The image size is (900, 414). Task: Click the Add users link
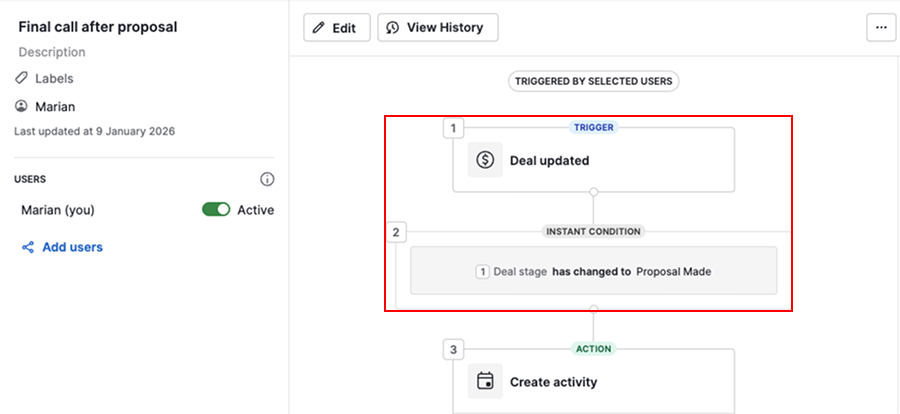pos(72,247)
